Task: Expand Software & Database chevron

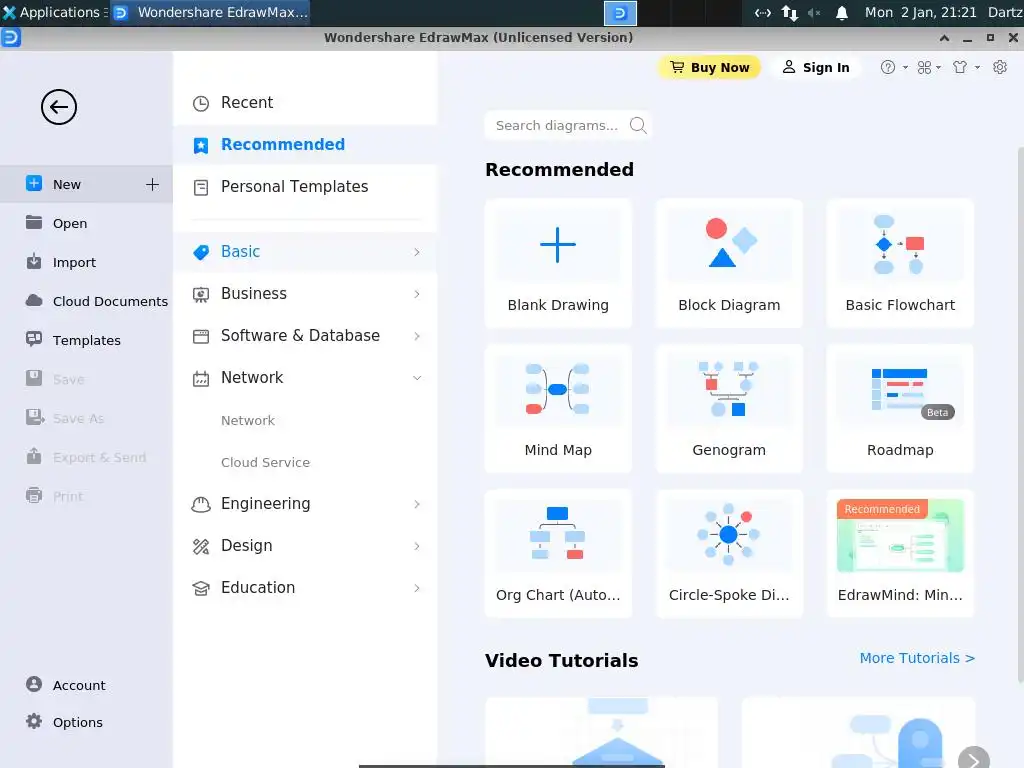Action: click(417, 336)
